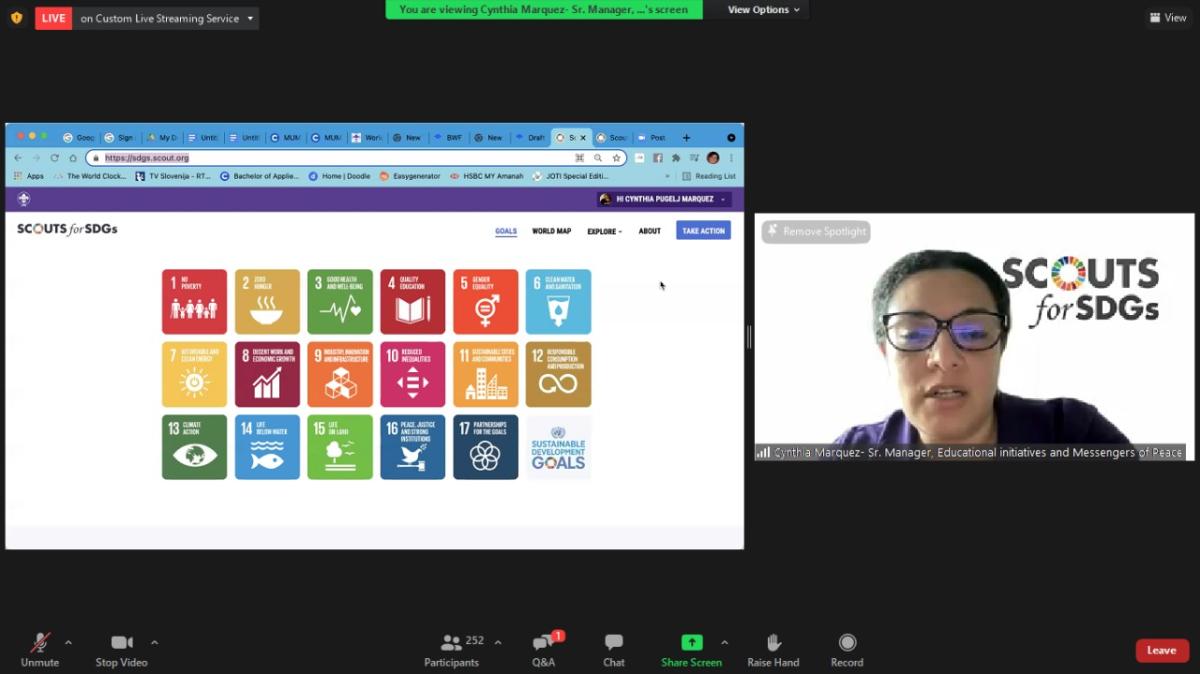Expand the View Options dropdown
Viewport: 1200px width, 674px height.
(764, 10)
